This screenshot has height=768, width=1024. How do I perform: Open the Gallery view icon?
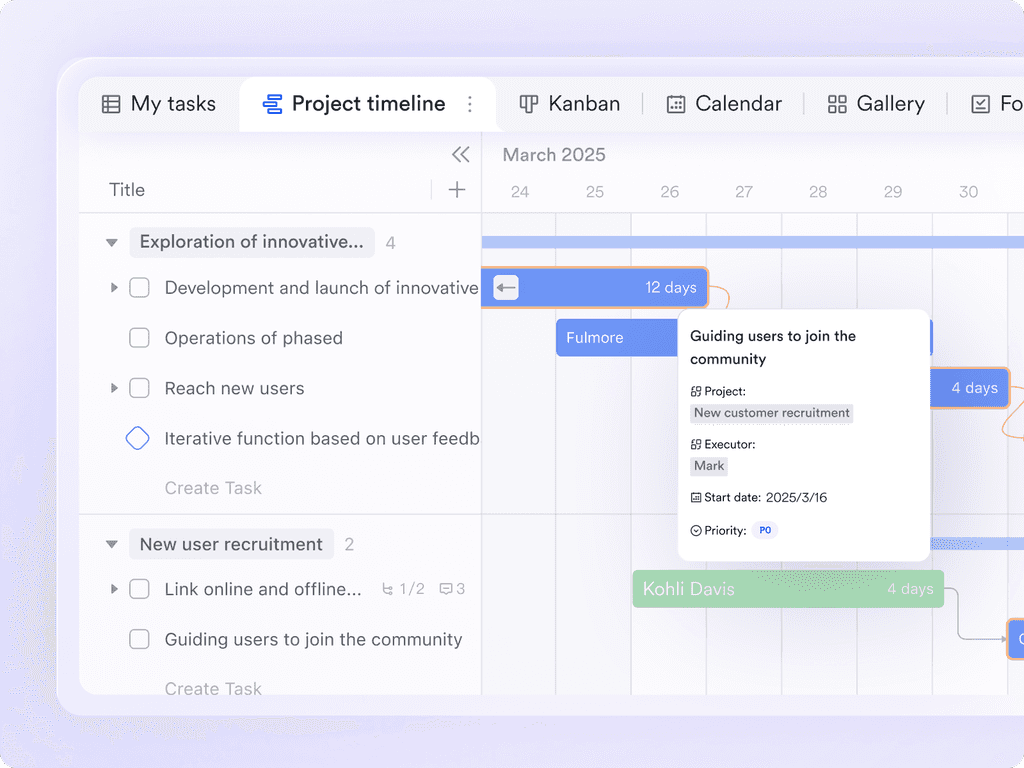pos(836,103)
